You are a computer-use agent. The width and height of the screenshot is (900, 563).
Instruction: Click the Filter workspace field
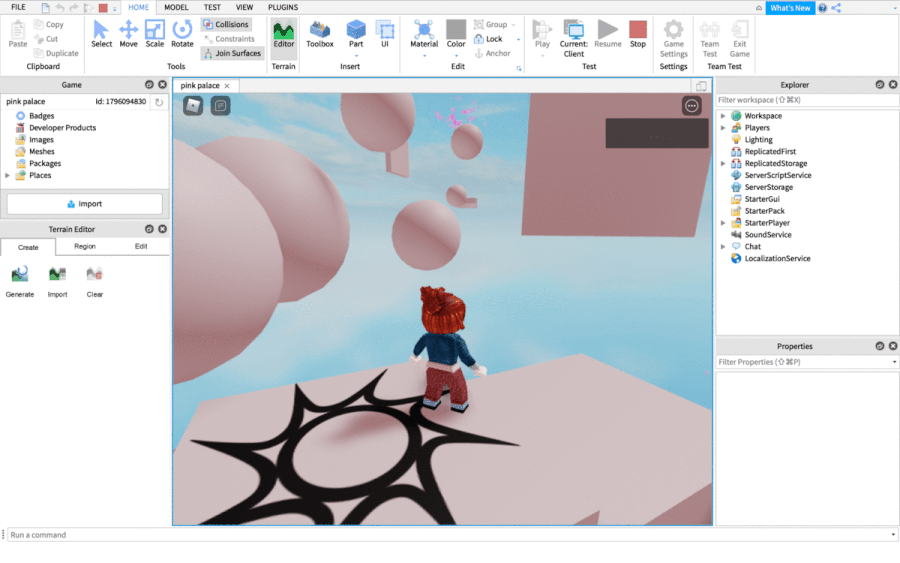pos(807,100)
